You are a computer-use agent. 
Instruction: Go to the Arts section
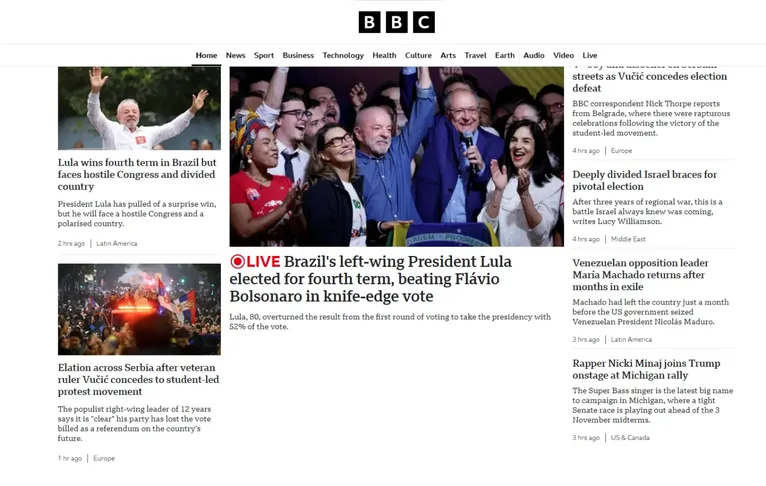[448, 56]
